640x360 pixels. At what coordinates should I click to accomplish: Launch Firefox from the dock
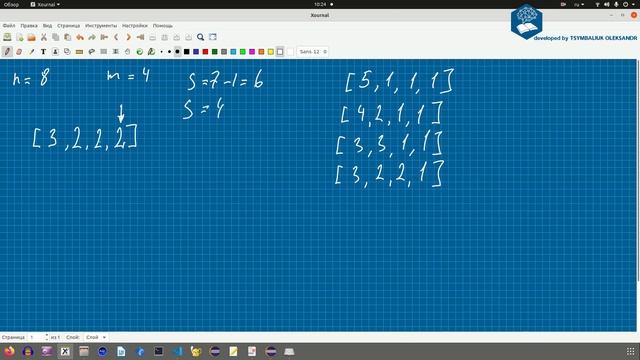click(9, 351)
